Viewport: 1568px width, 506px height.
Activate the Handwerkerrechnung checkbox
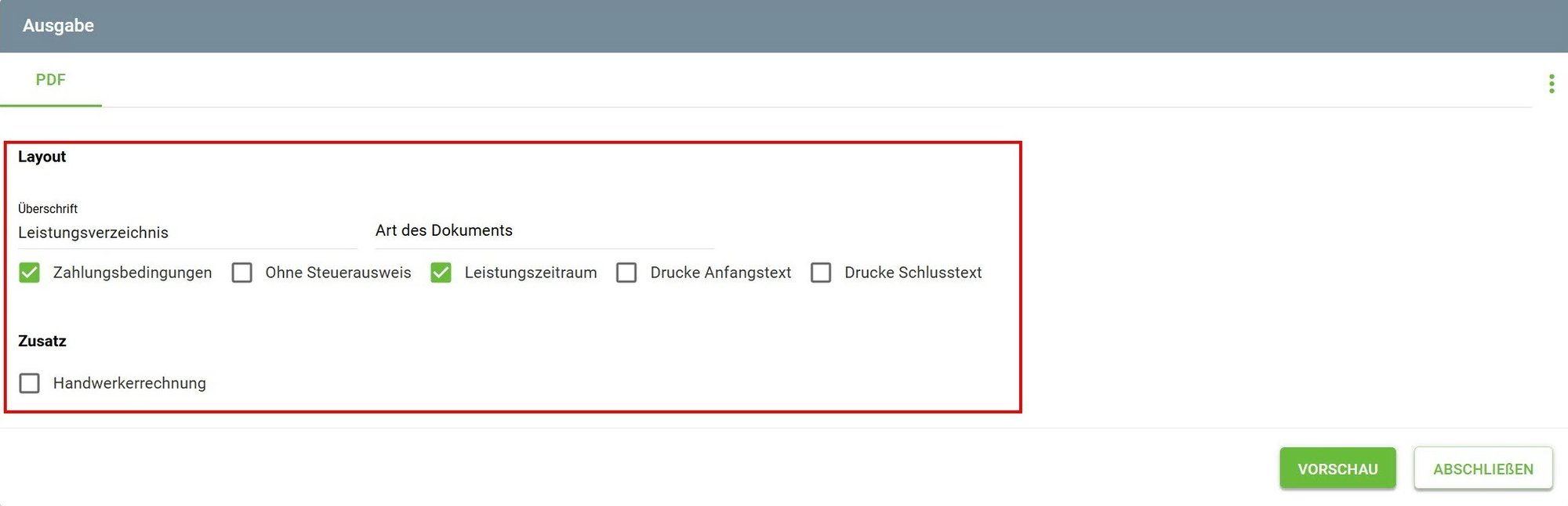30,383
